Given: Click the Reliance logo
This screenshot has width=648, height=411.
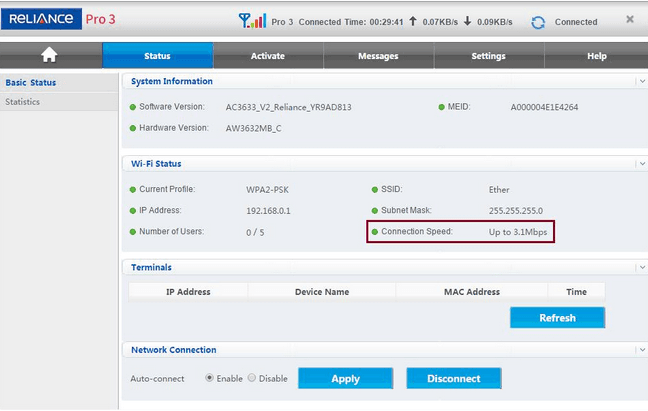Looking at the screenshot, I should pos(41,19).
